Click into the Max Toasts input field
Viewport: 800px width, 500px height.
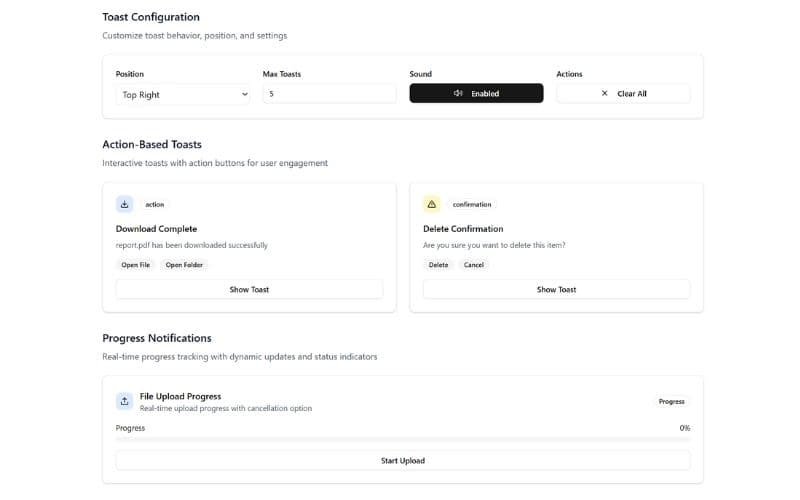pos(329,94)
